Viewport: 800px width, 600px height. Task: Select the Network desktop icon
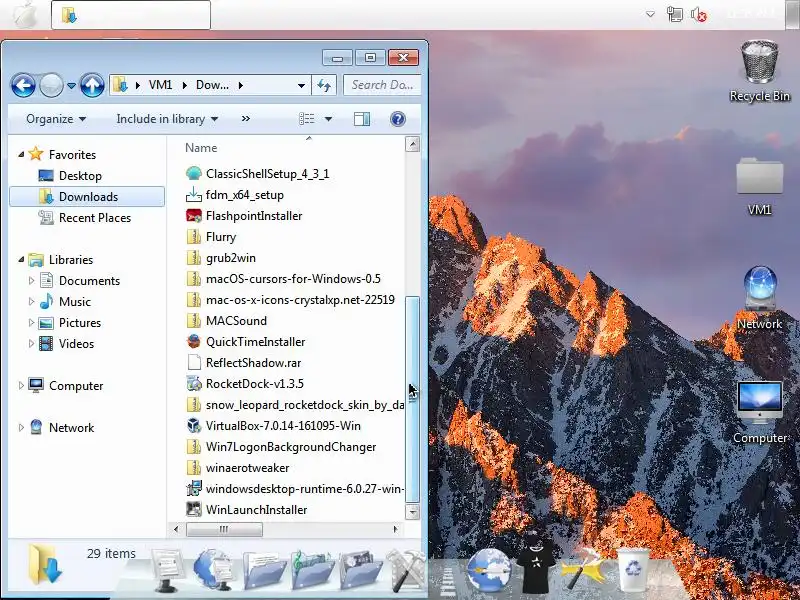(x=759, y=298)
